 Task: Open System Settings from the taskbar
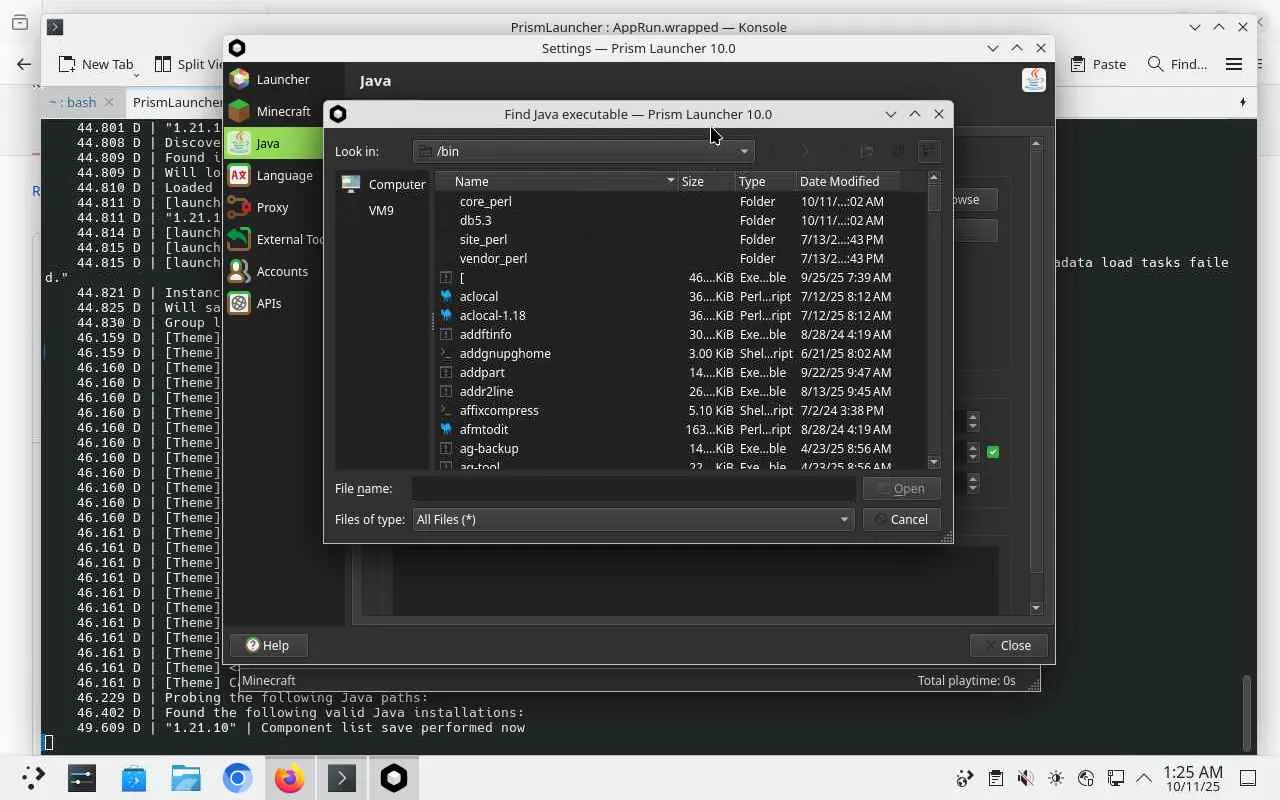pos(82,778)
